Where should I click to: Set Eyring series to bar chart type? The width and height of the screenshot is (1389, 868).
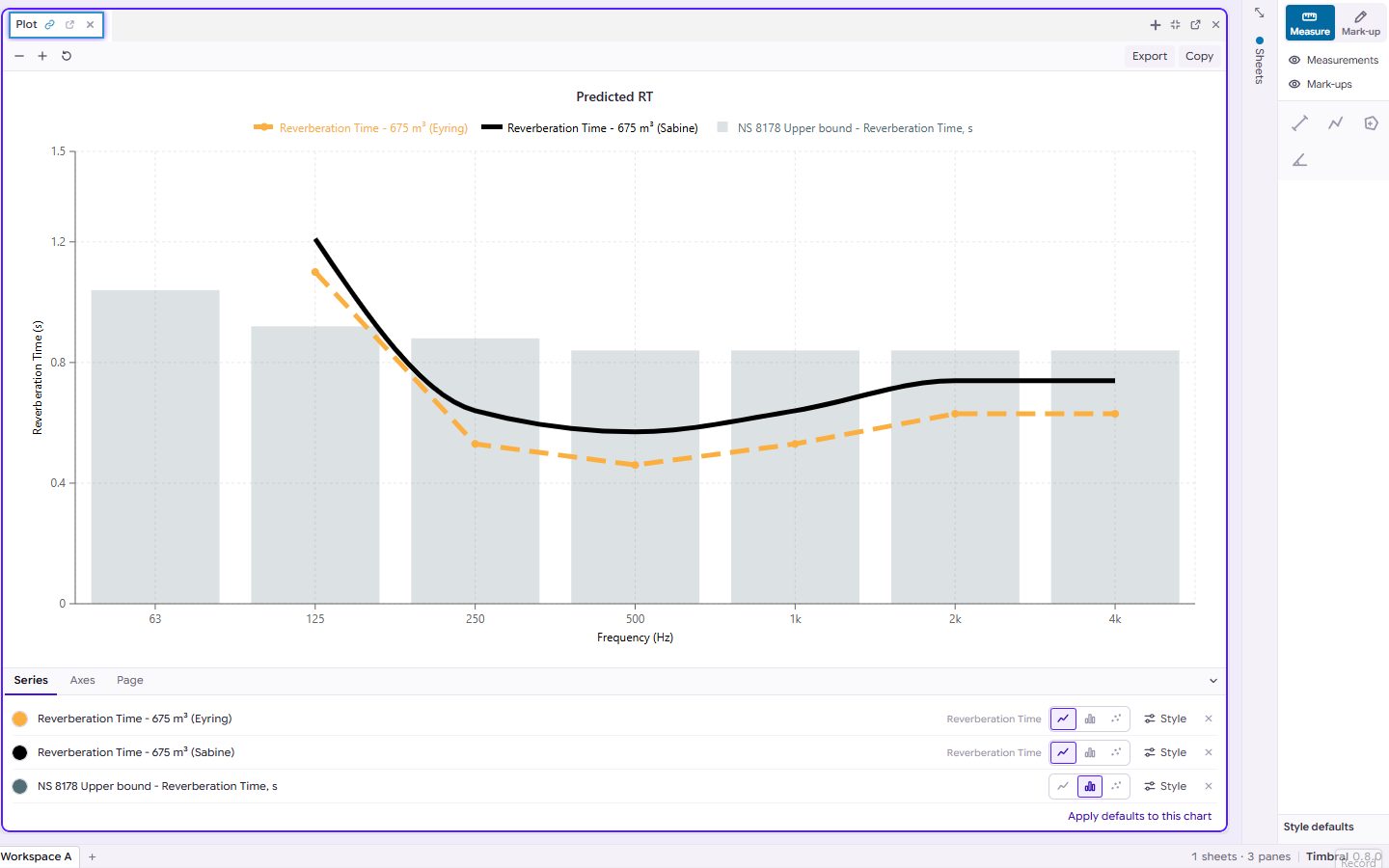pos(1090,719)
